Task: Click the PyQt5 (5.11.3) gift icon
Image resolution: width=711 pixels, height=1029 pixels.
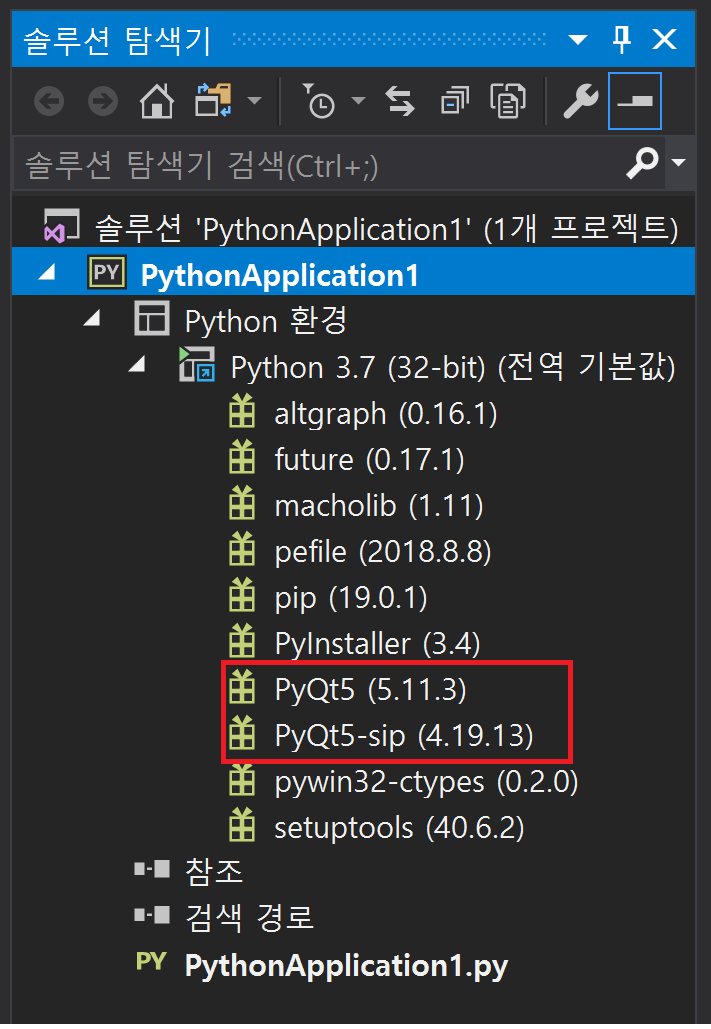Action: tap(242, 687)
